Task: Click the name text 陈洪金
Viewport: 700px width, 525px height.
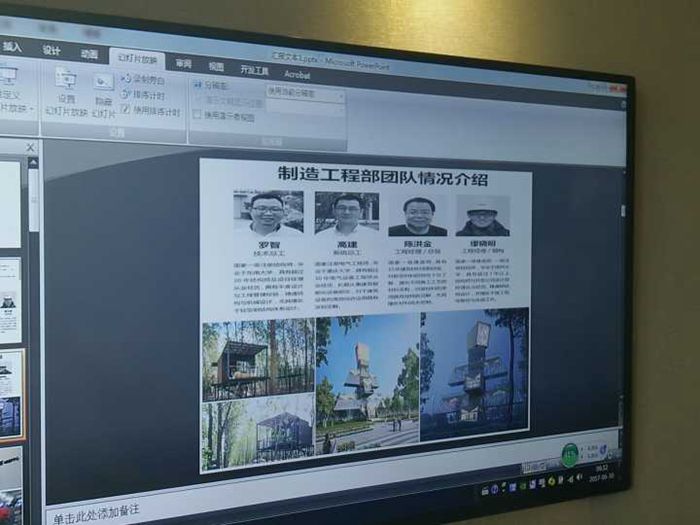Action: [x=418, y=244]
